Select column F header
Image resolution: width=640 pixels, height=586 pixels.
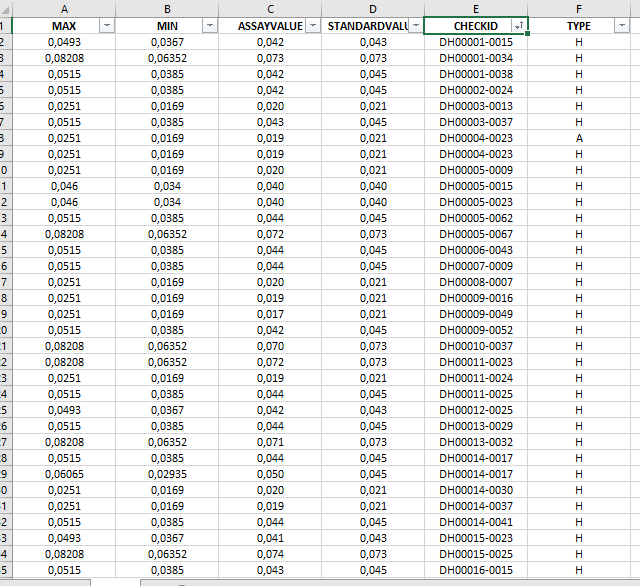pos(579,9)
